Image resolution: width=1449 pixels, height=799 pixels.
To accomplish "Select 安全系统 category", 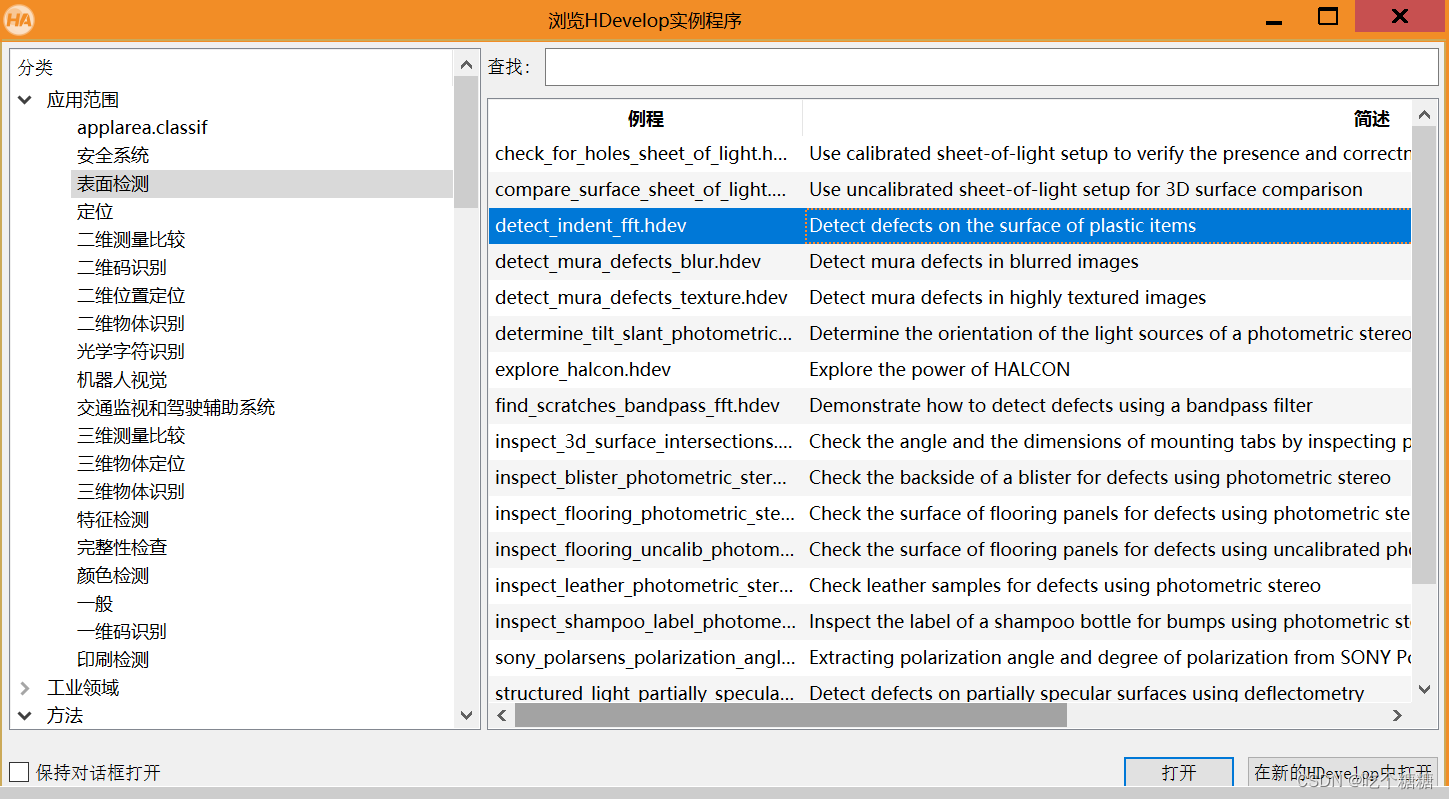I will click(113, 156).
